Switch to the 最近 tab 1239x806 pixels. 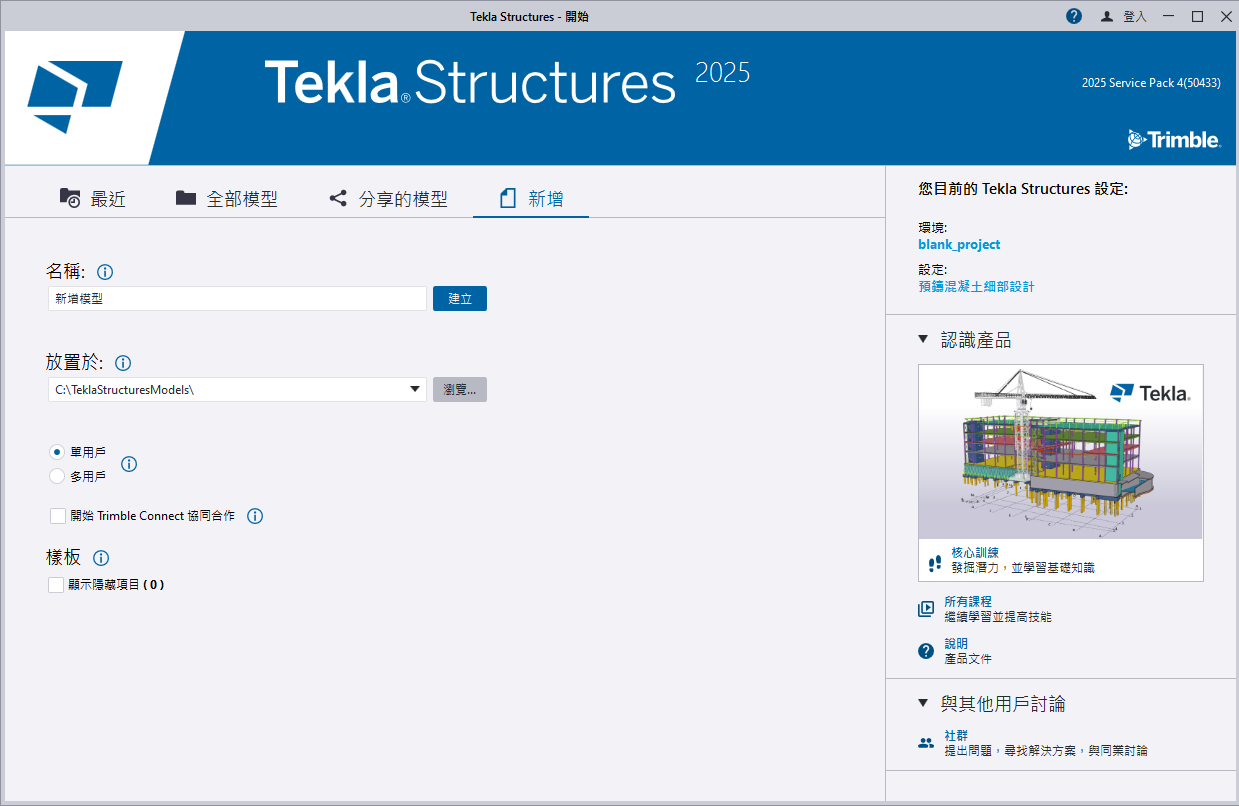coord(93,198)
